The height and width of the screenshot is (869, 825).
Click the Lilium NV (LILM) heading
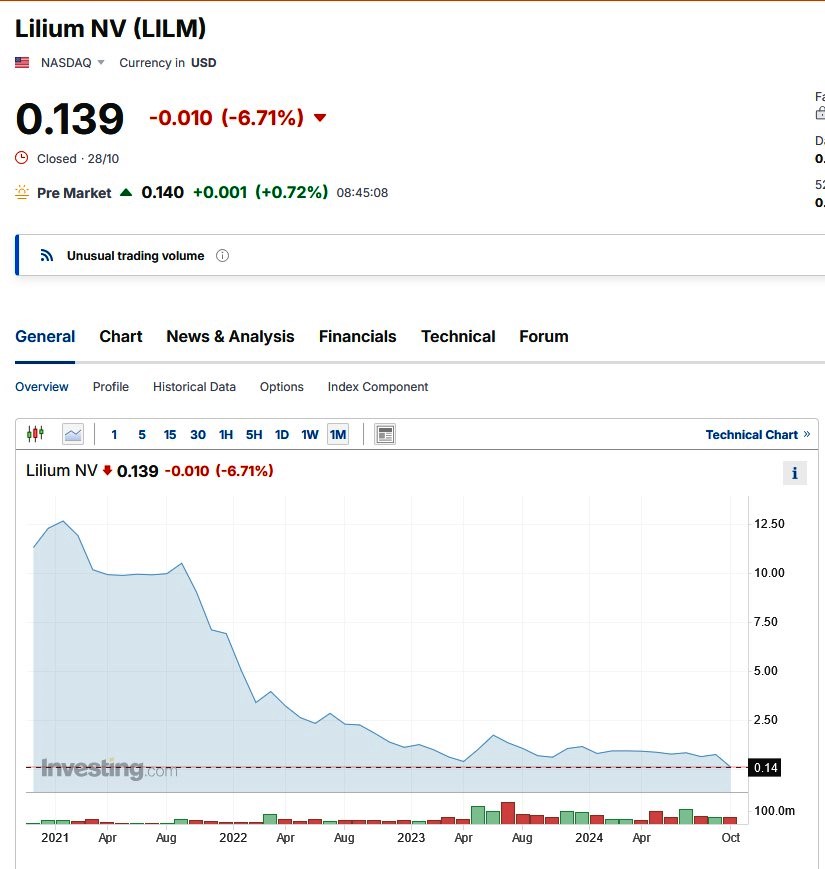(x=110, y=29)
